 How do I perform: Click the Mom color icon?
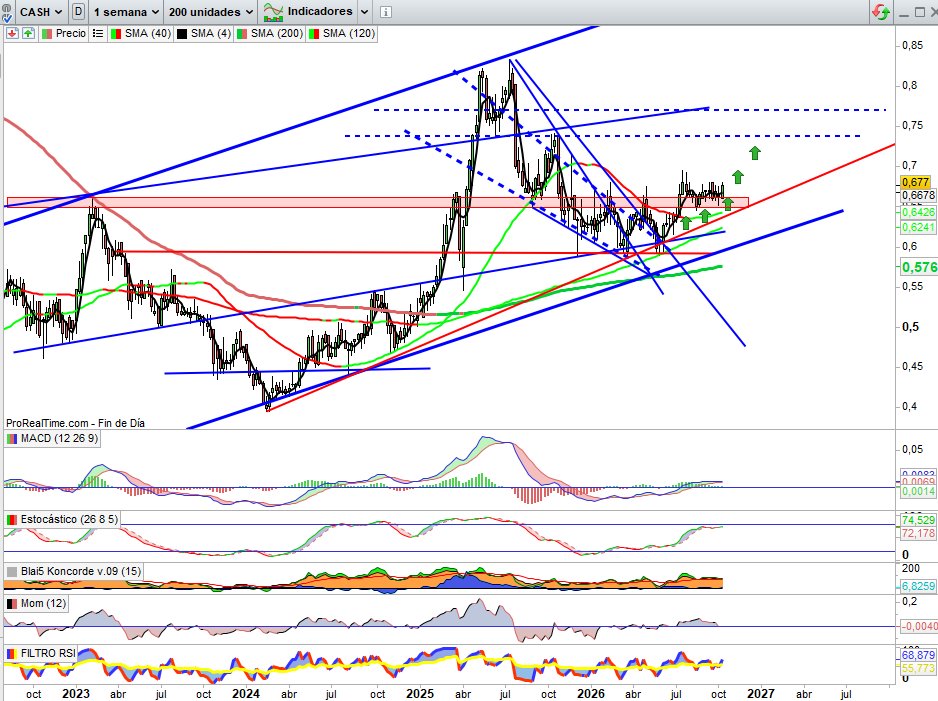[x=11, y=604]
